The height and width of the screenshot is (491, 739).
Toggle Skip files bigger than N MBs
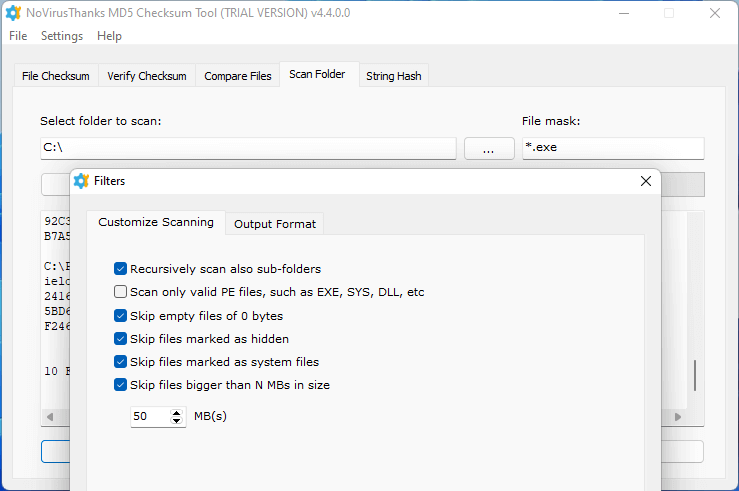[120, 385]
